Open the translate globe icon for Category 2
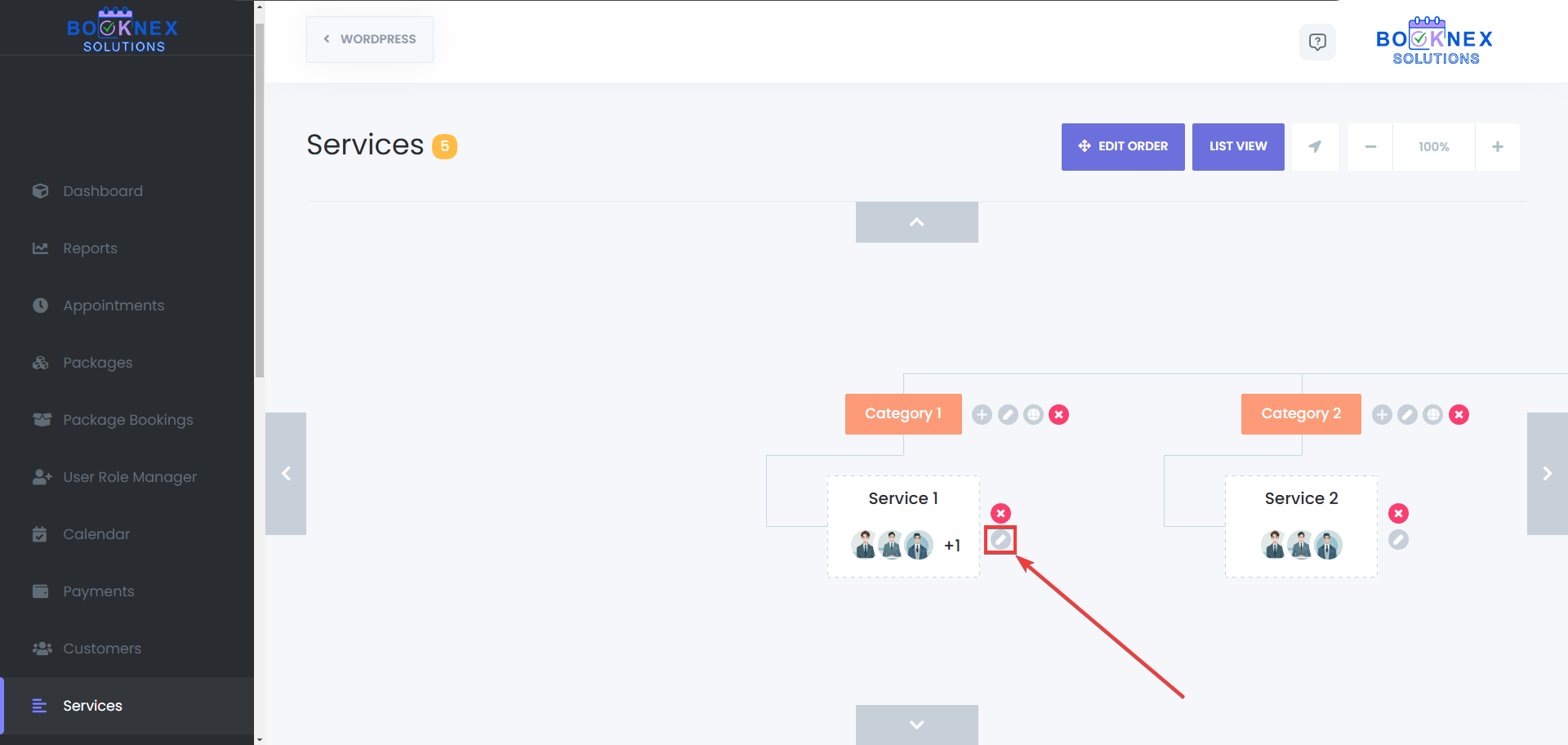 point(1432,415)
